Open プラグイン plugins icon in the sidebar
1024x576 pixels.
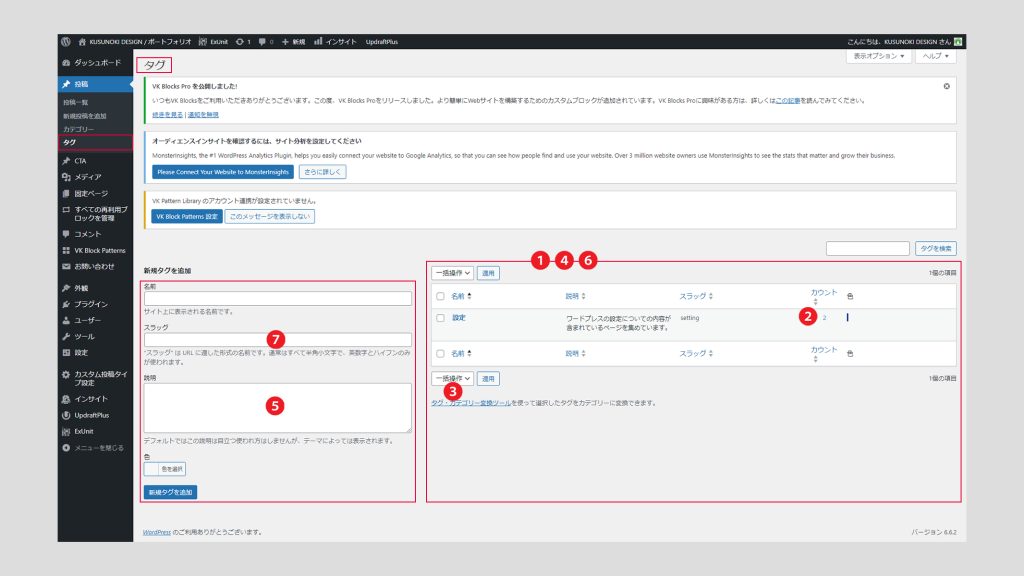pyautogui.click(x=66, y=303)
